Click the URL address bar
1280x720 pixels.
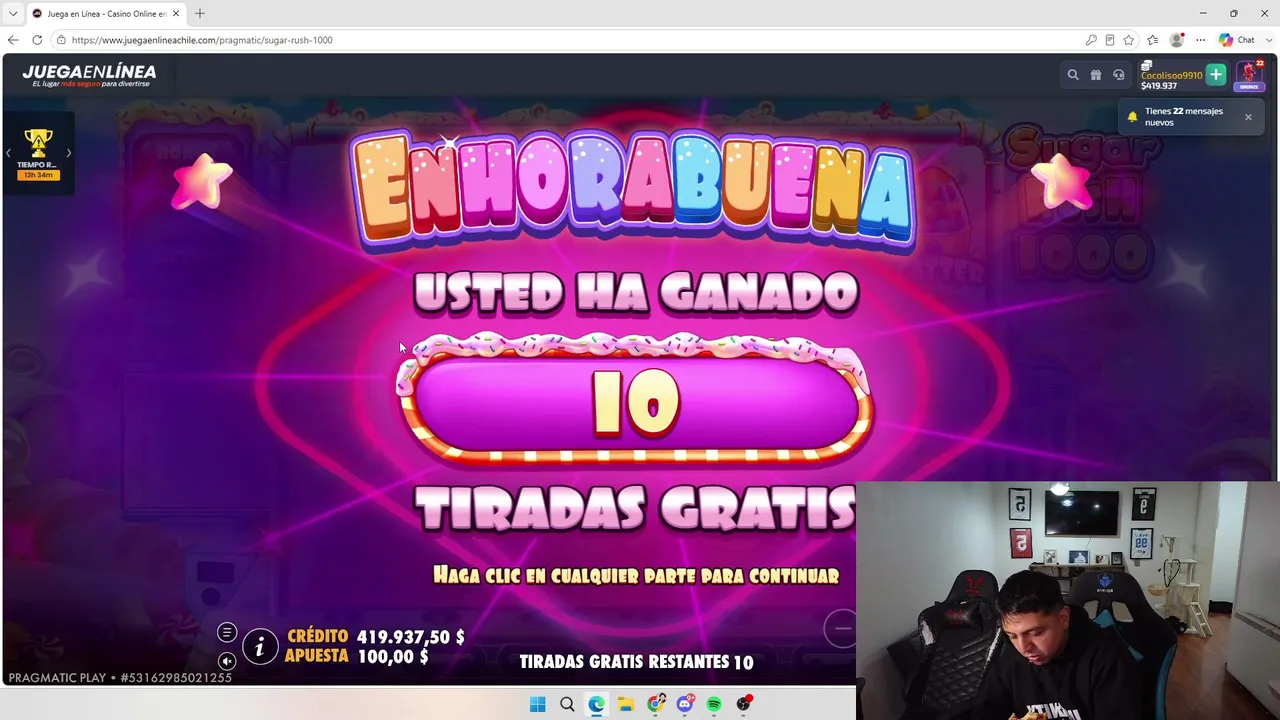570,40
